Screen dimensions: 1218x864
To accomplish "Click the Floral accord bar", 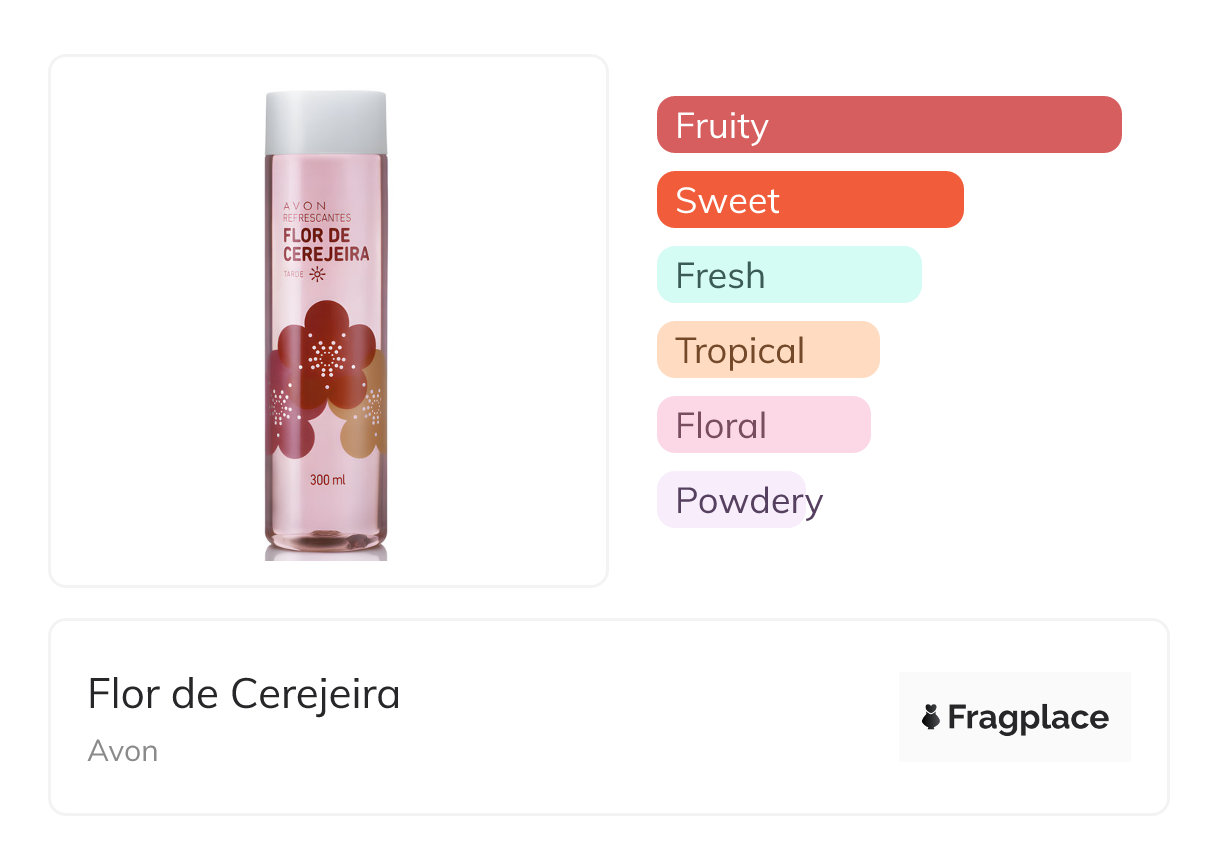I will pos(763,425).
